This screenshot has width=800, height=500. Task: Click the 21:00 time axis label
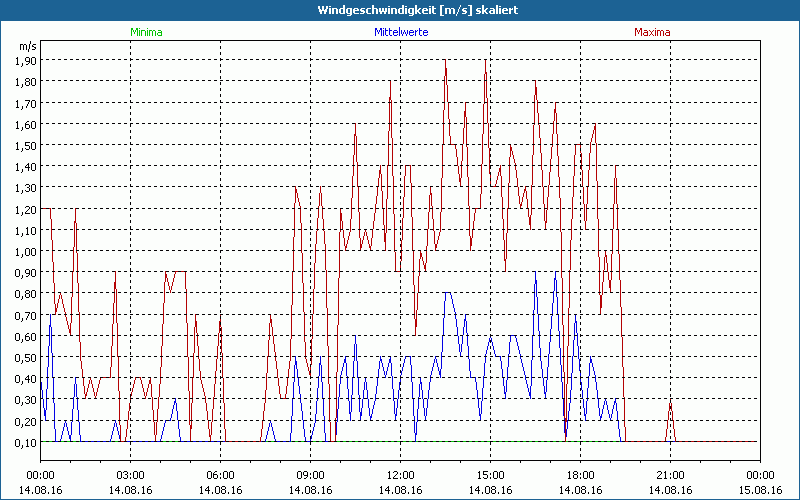[670, 475]
